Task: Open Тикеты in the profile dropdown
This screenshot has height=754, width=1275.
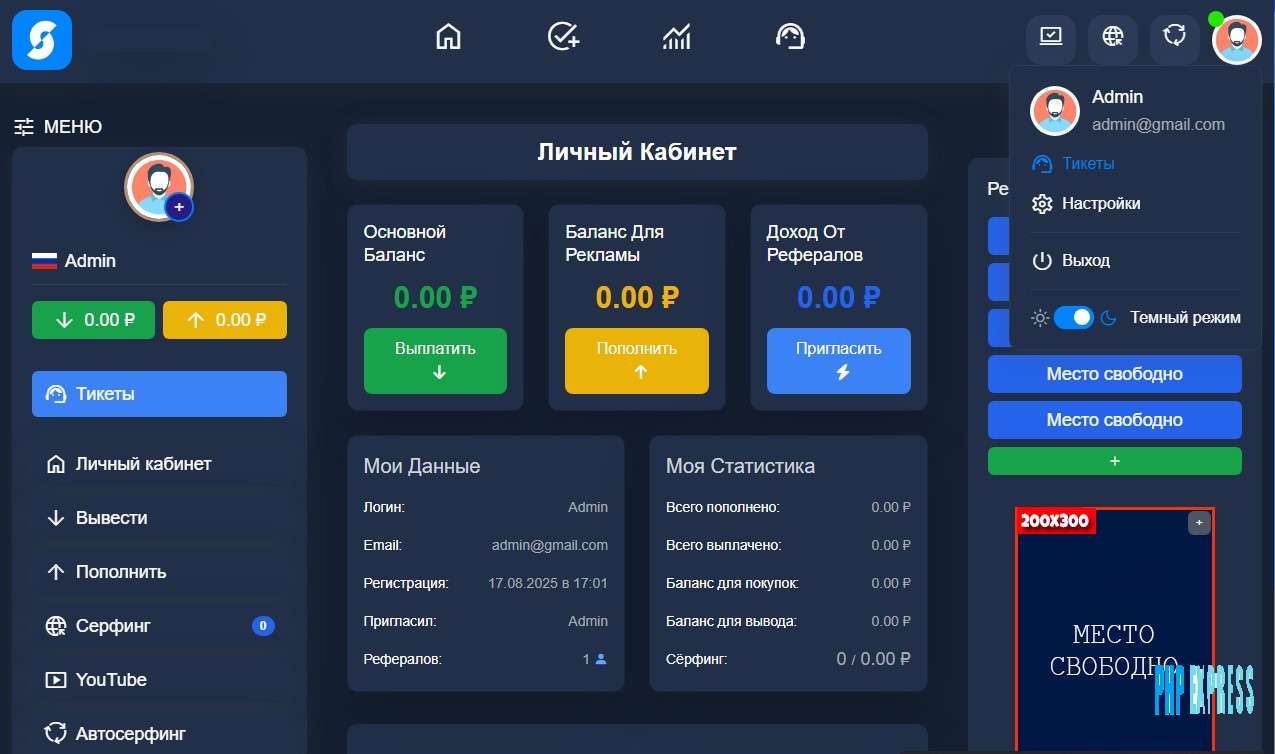Action: [1088, 163]
